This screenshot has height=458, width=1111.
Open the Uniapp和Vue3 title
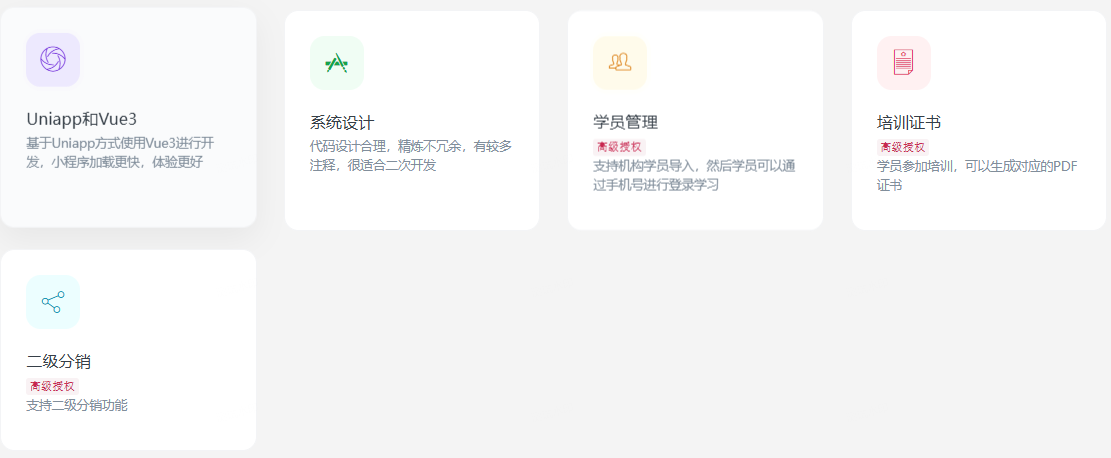pyautogui.click(x=81, y=119)
